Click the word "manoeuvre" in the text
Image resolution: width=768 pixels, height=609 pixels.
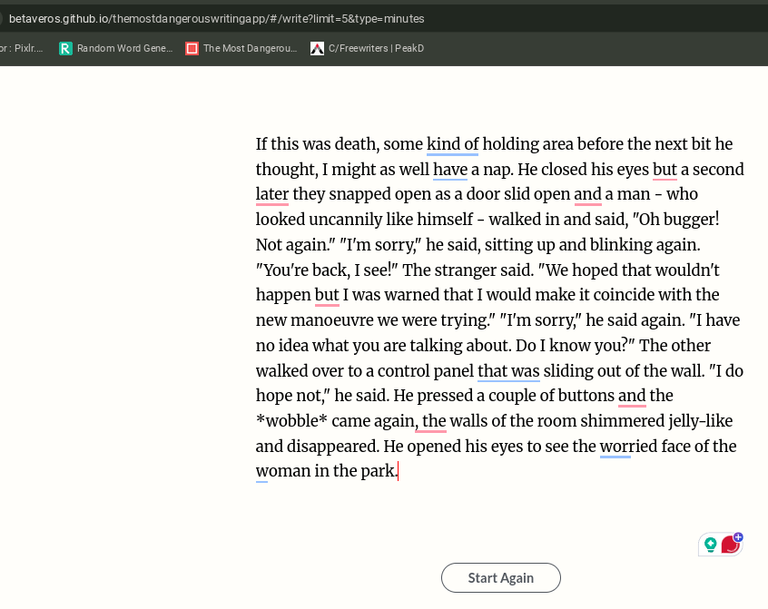point(332,320)
